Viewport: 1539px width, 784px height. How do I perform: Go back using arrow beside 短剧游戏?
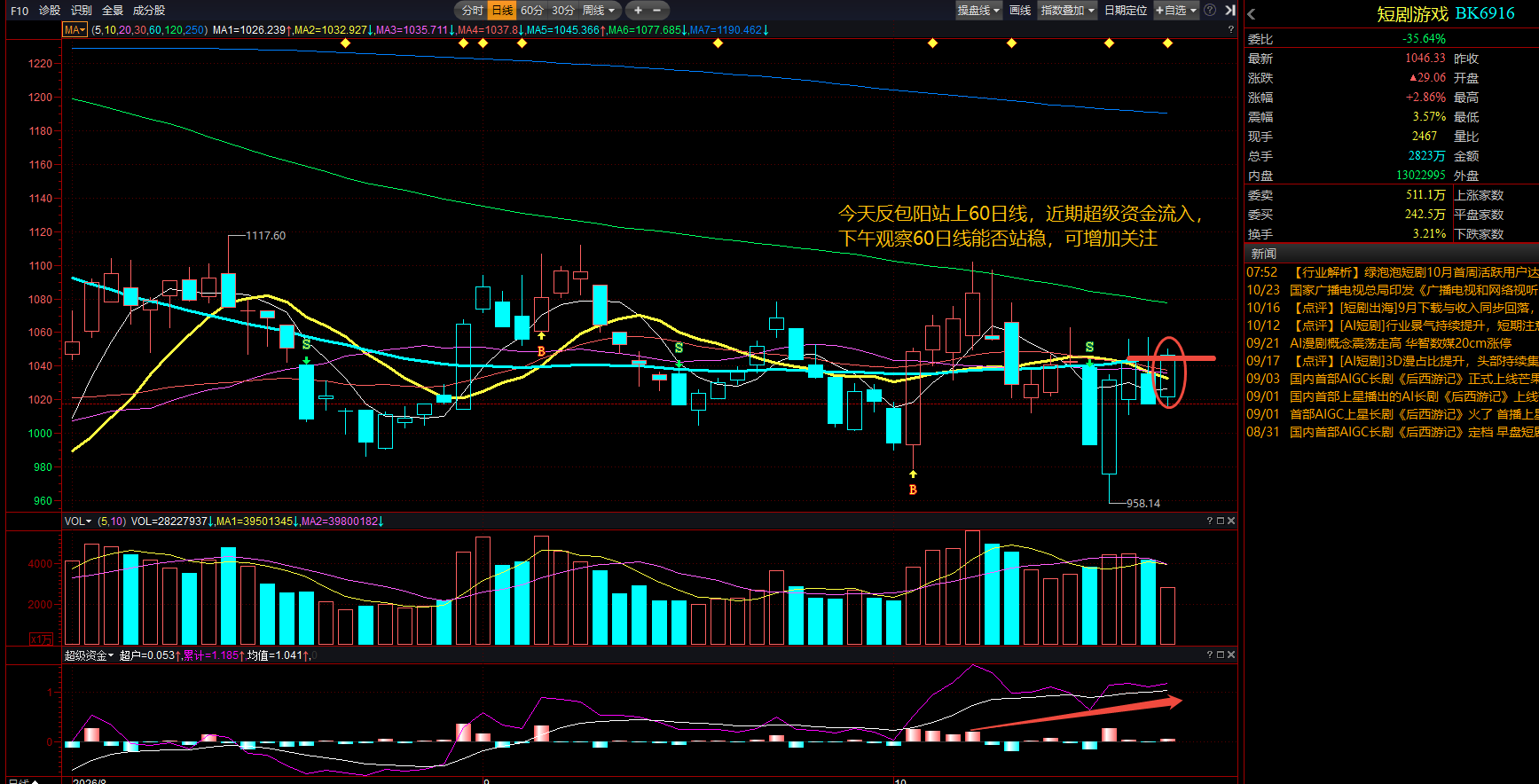tap(1252, 14)
